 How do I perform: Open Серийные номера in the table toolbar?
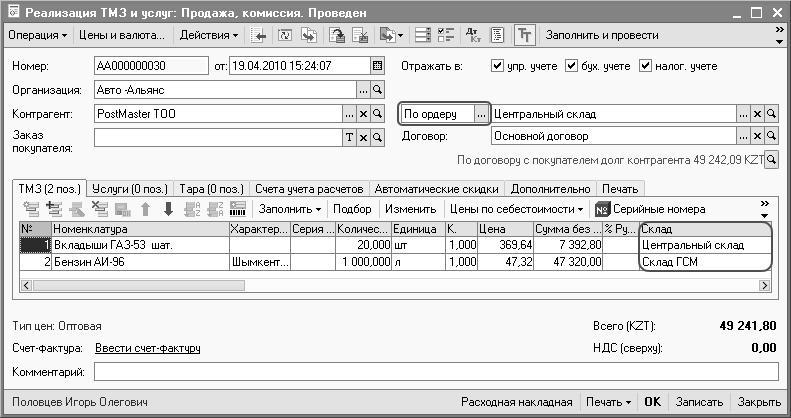(650, 209)
